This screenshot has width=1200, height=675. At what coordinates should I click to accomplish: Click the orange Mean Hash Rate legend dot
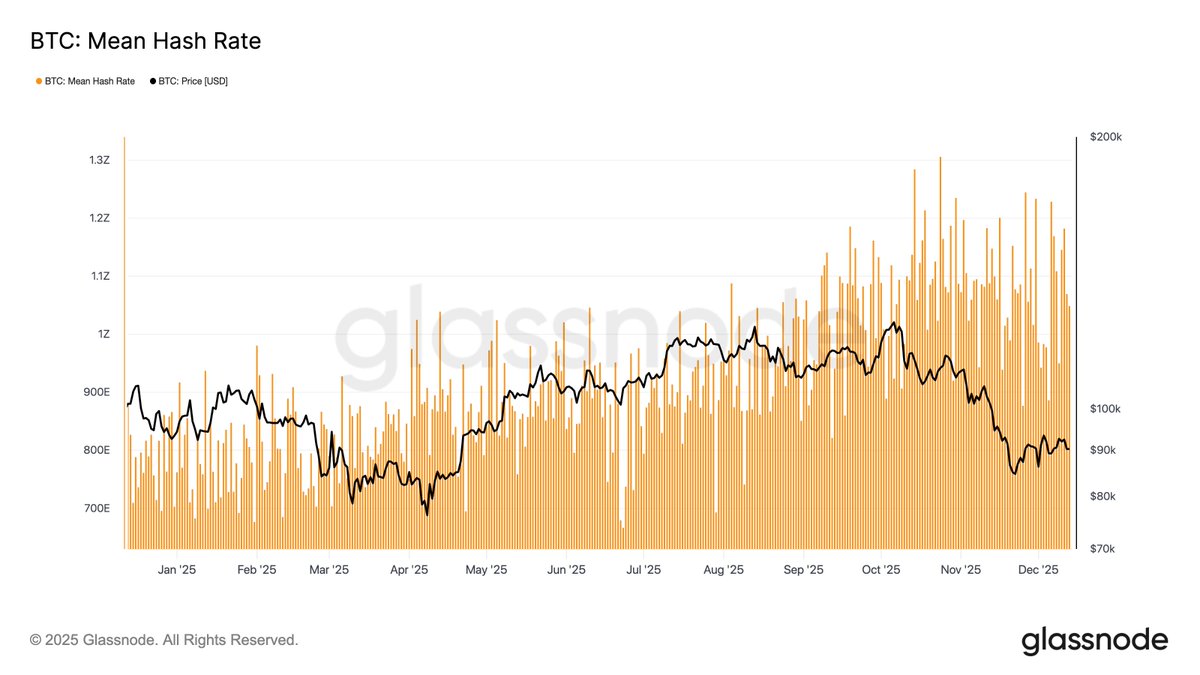point(39,81)
